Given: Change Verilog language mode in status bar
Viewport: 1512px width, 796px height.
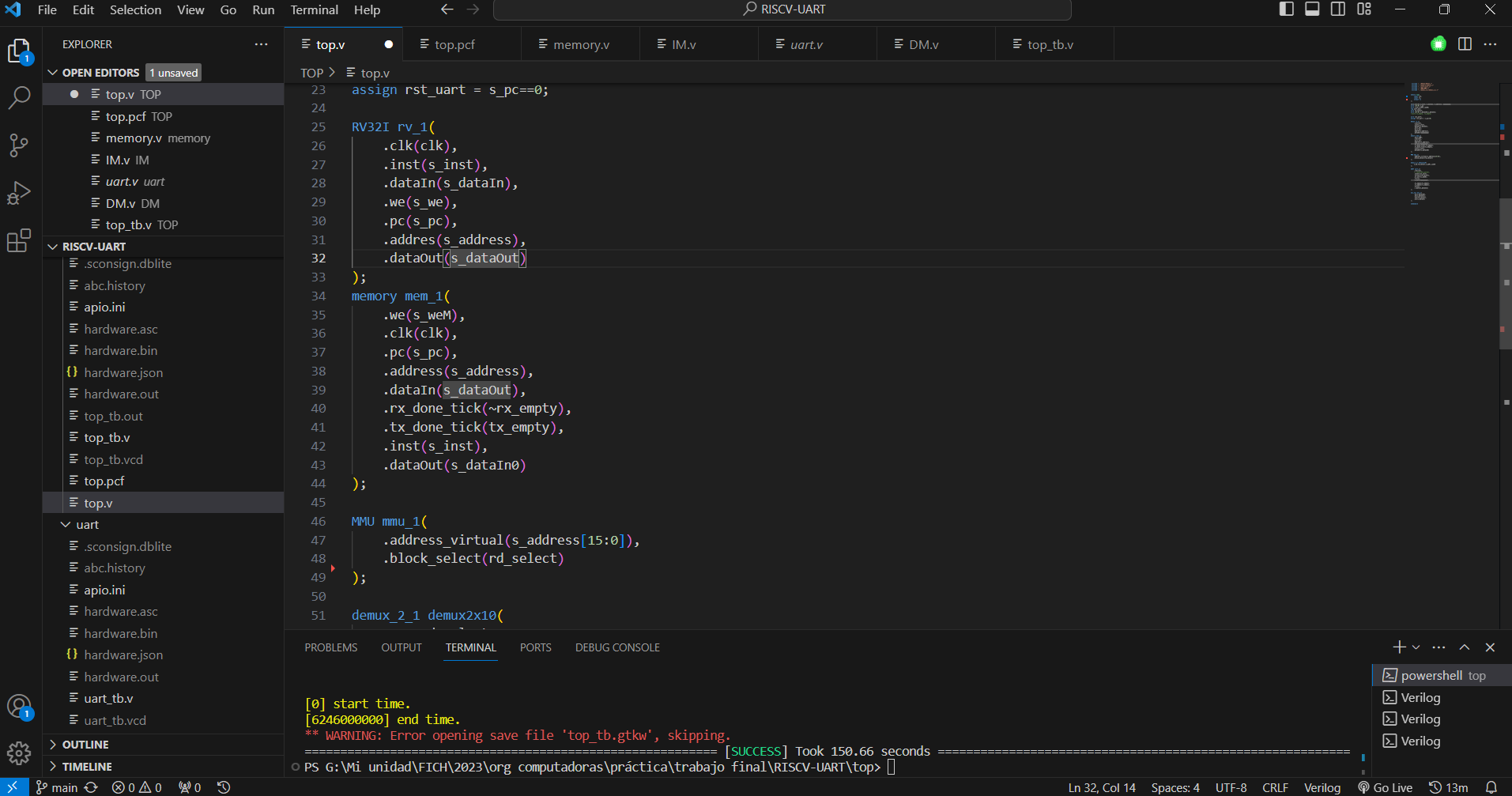Looking at the screenshot, I should pos(1322,787).
